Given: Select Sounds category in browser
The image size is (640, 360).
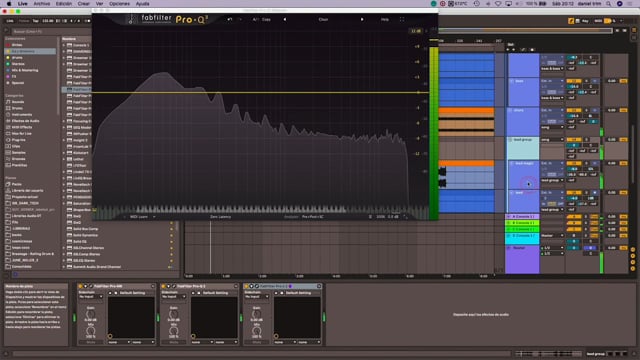Looking at the screenshot, I should pos(18,102).
